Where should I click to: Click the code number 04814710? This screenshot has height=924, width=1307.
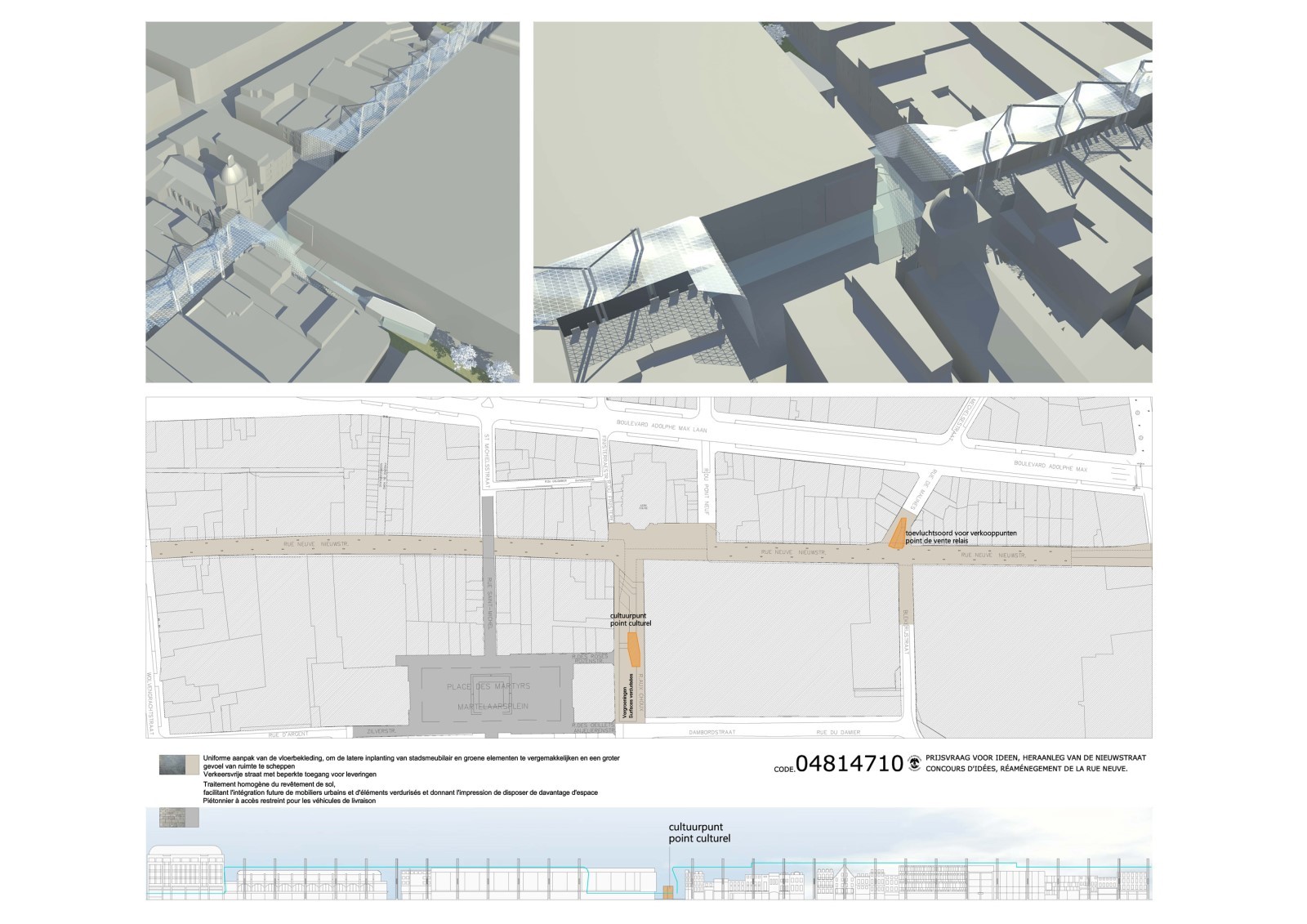(849, 765)
